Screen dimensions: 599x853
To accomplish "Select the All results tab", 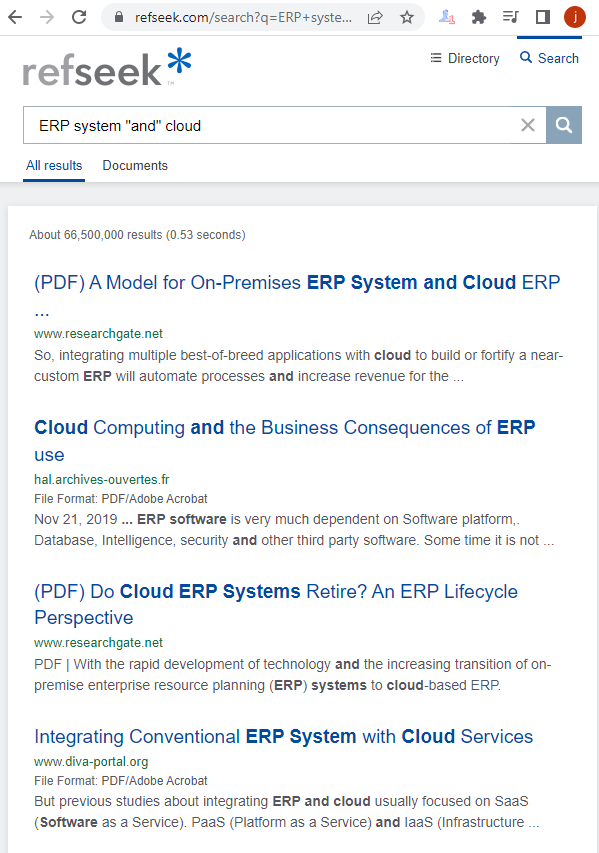I will coord(54,165).
